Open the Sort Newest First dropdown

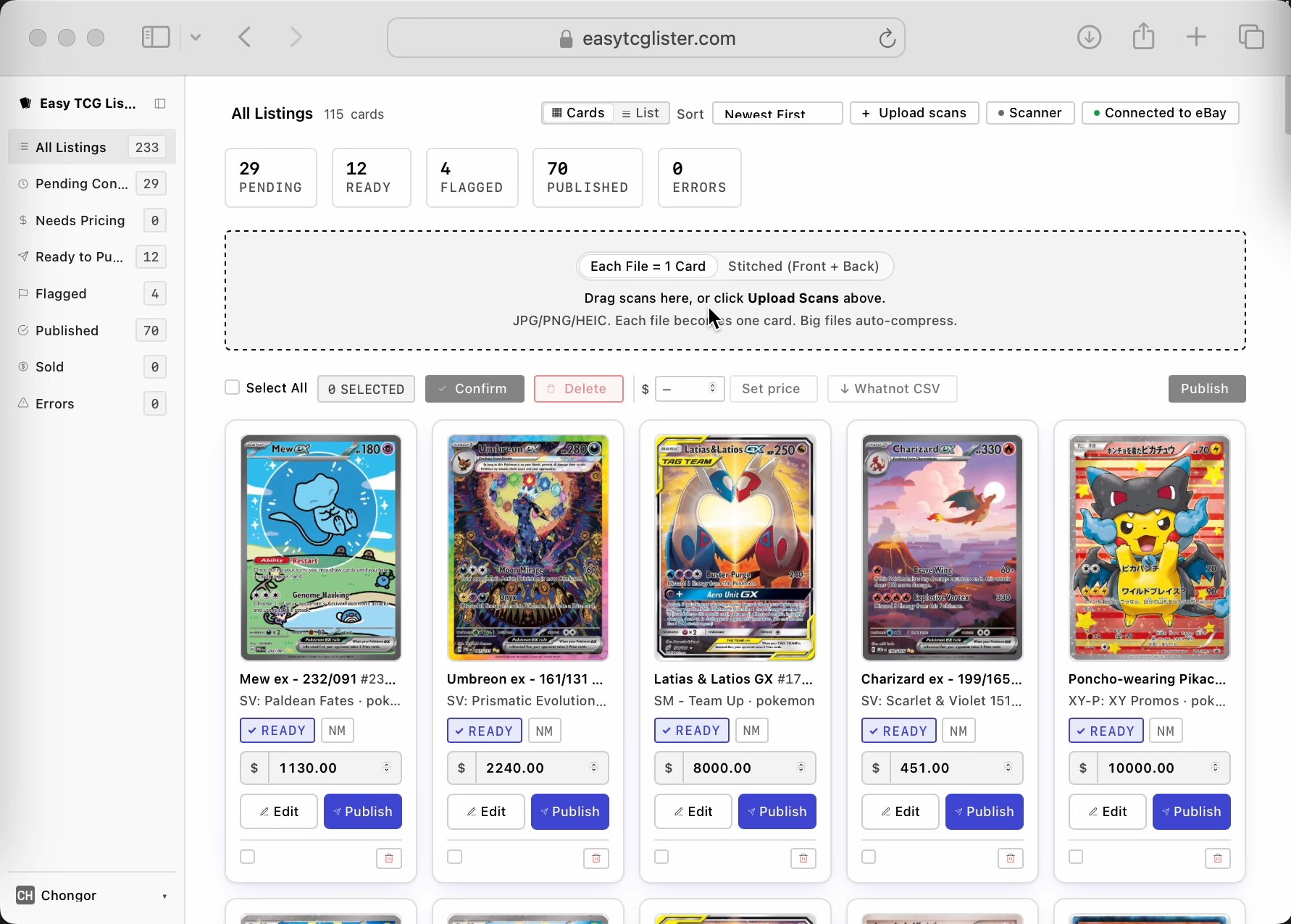[777, 113]
